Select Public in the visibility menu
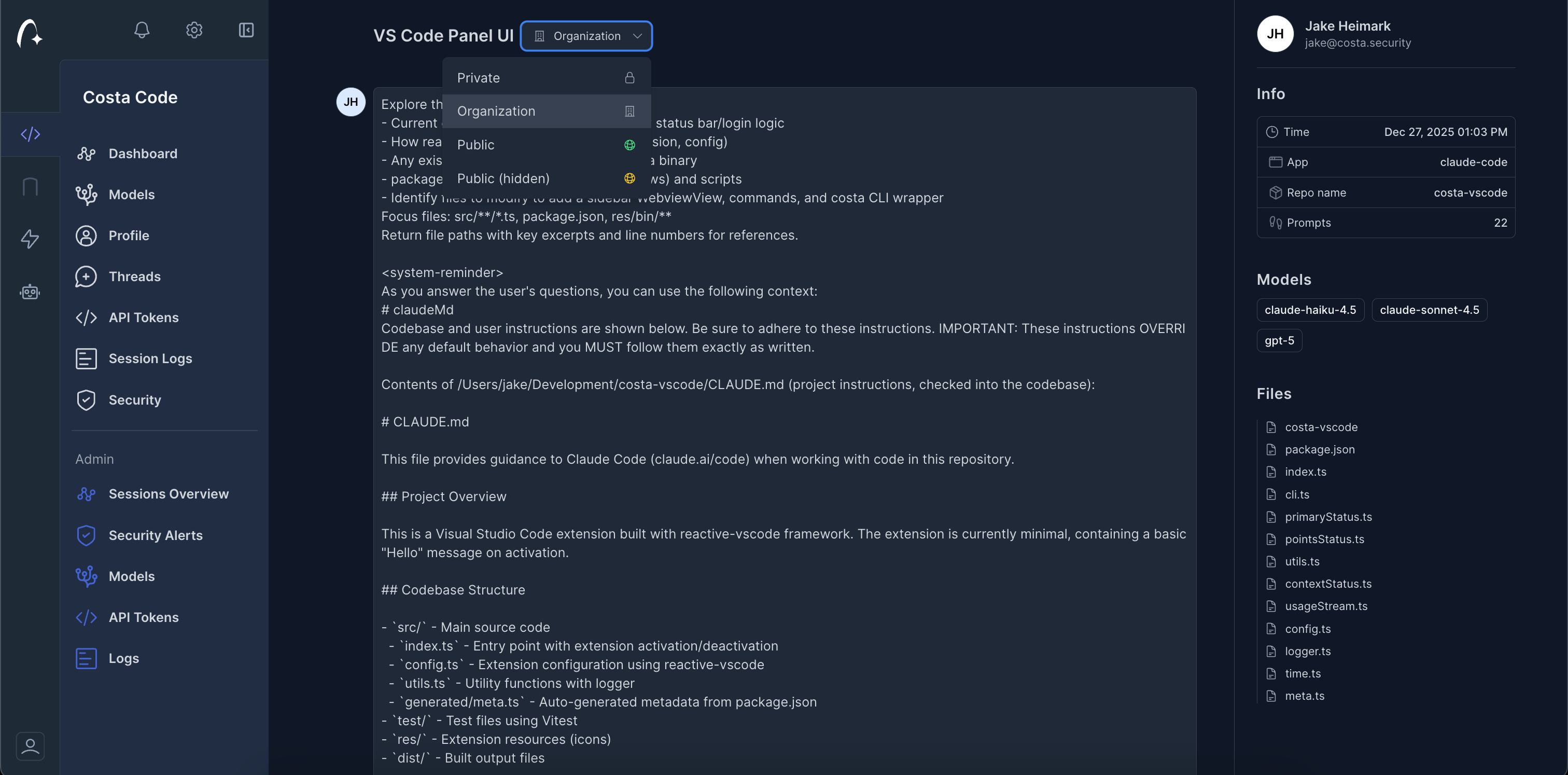This screenshot has height=775, width=1568. [x=546, y=144]
